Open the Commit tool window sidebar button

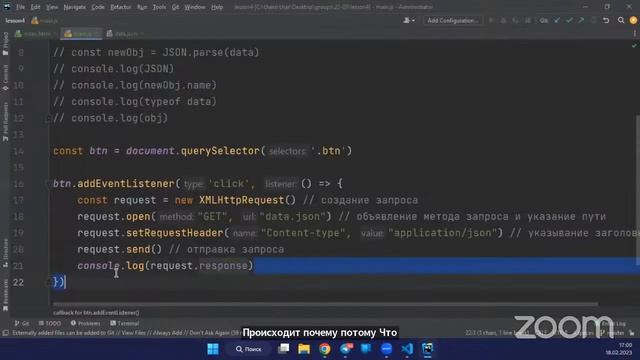[x=5, y=78]
